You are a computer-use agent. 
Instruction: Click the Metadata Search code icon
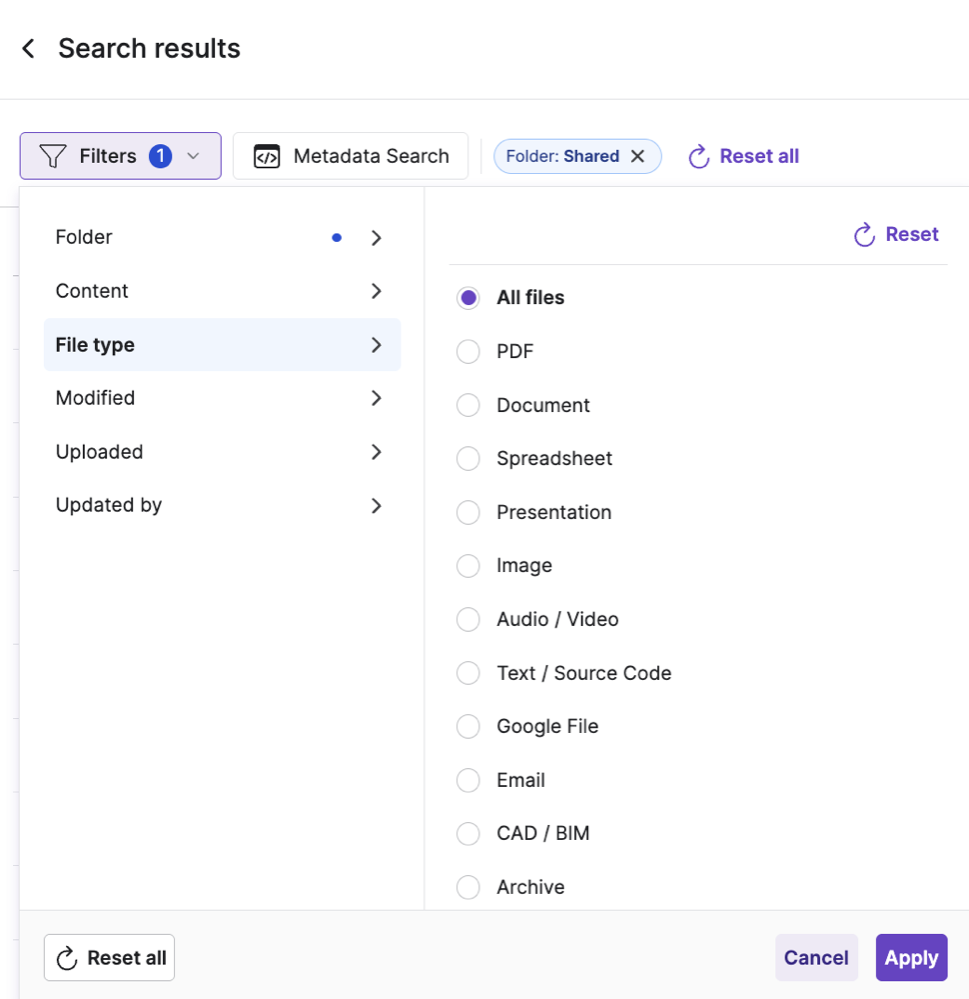pyautogui.click(x=266, y=156)
